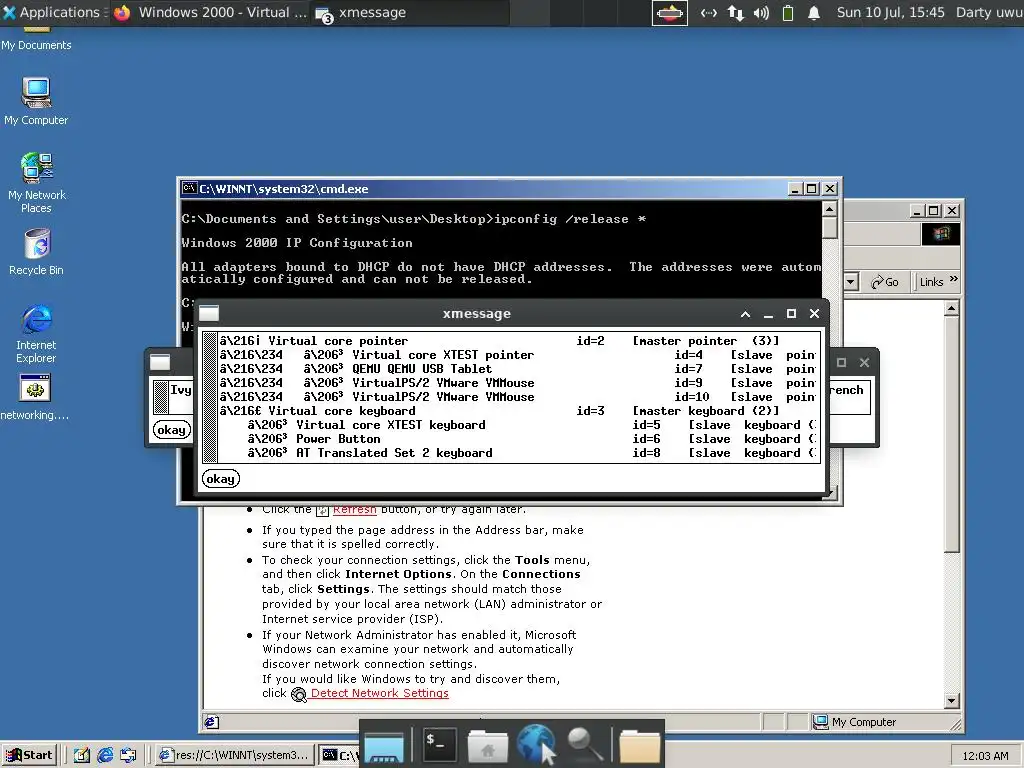
Task: Click the Detect Network Settings link
Action: click(379, 693)
